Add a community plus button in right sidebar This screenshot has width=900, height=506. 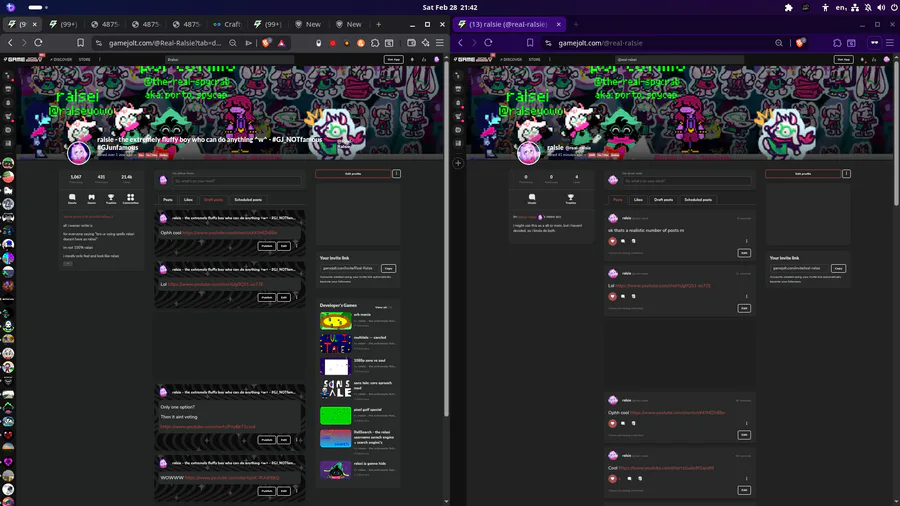458,164
